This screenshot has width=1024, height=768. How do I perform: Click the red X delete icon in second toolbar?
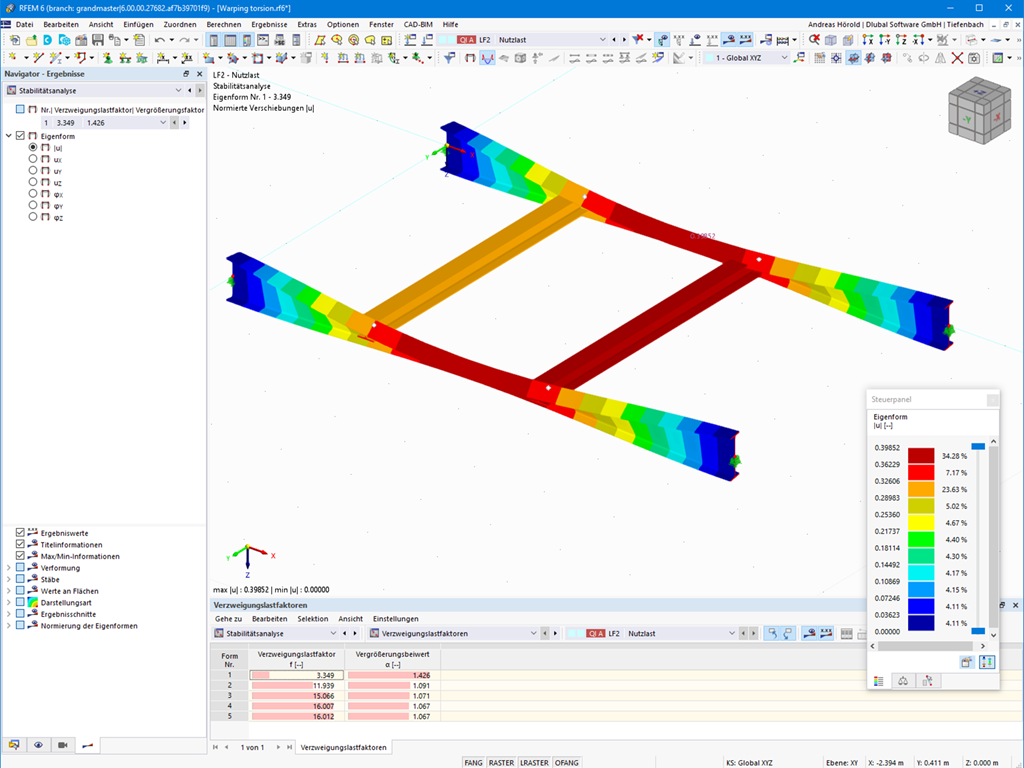pos(957,58)
